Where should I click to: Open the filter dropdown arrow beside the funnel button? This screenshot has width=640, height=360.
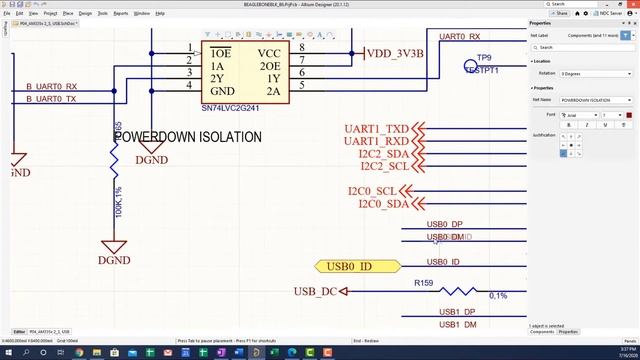tap(633, 36)
